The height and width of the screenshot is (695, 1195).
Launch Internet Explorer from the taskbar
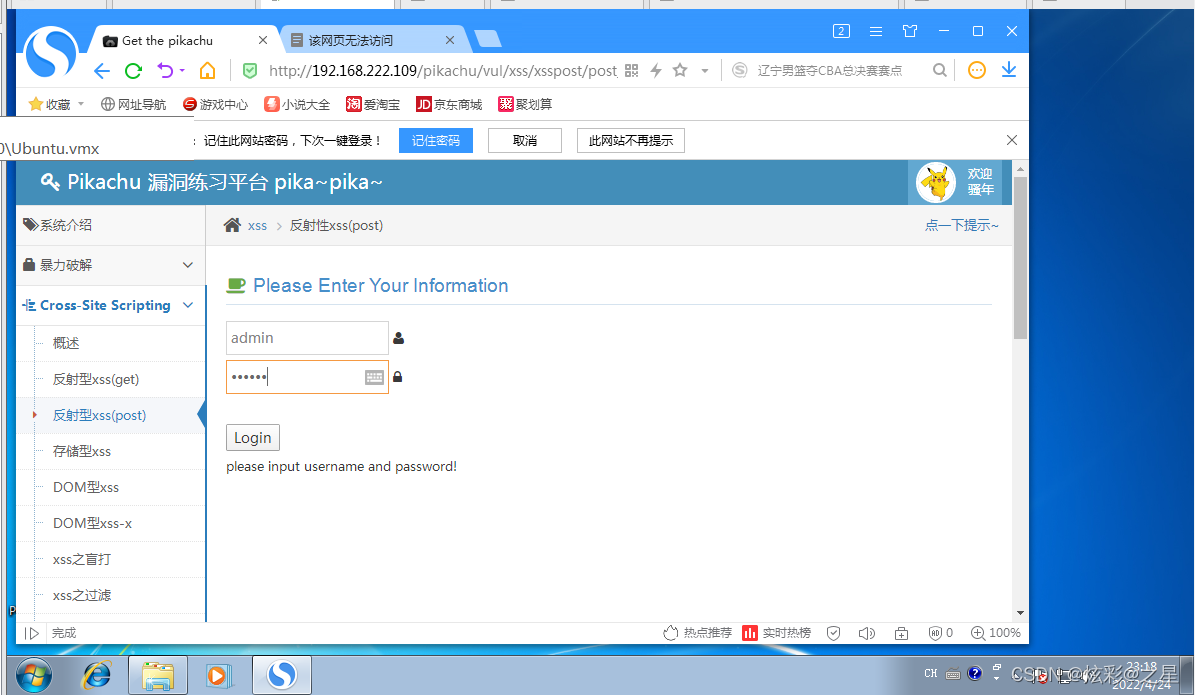tap(96, 675)
